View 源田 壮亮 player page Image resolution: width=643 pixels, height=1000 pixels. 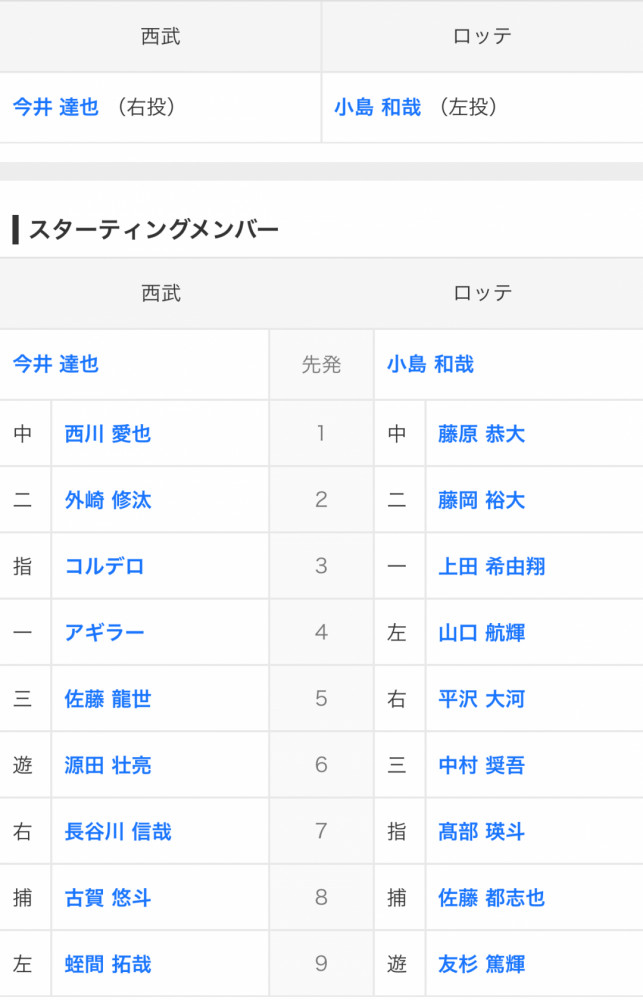107,765
